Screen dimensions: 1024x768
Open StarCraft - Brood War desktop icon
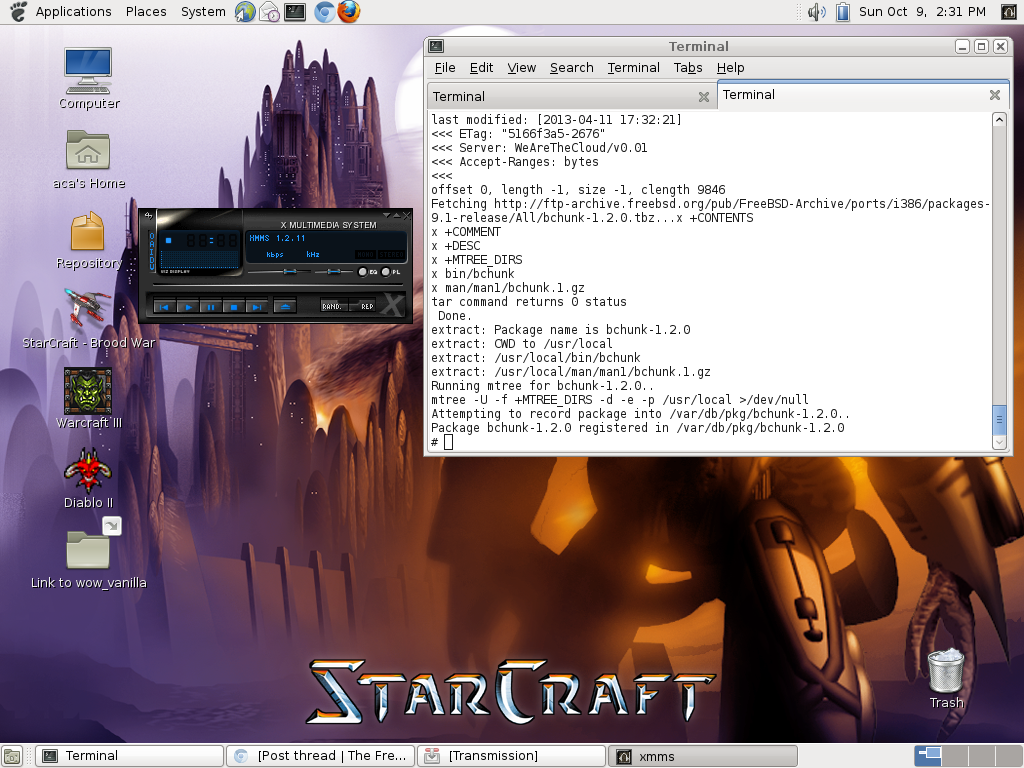tap(88, 309)
